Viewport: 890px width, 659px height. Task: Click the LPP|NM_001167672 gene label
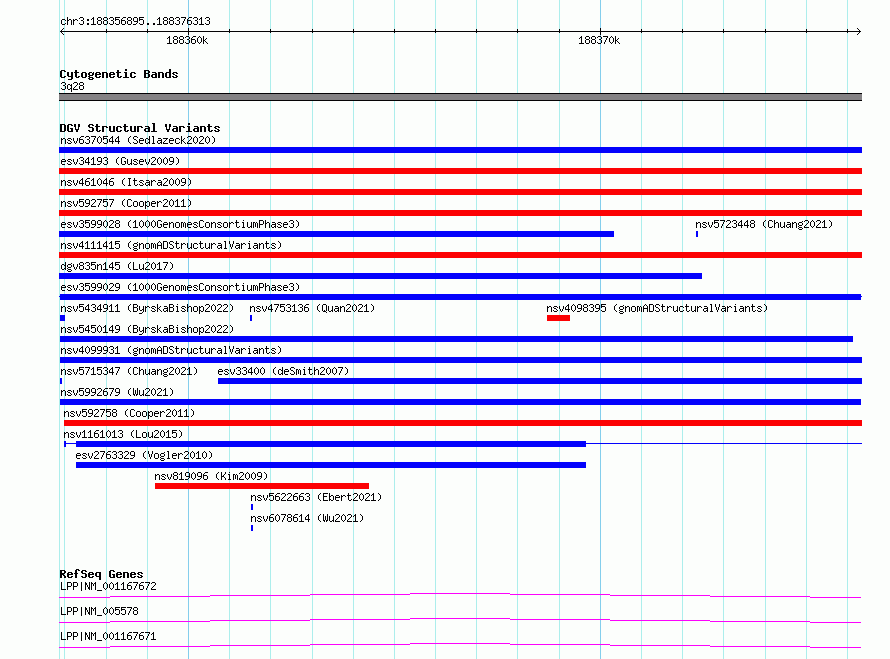pos(108,586)
